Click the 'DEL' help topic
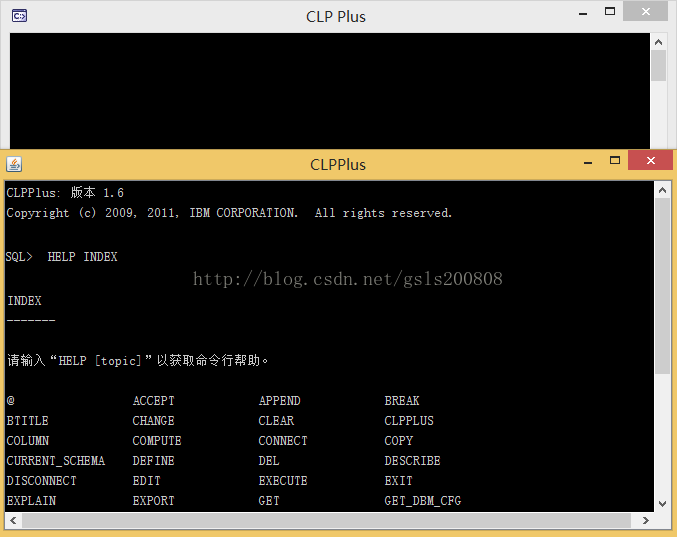This screenshot has height=537, width=677. click(x=269, y=461)
